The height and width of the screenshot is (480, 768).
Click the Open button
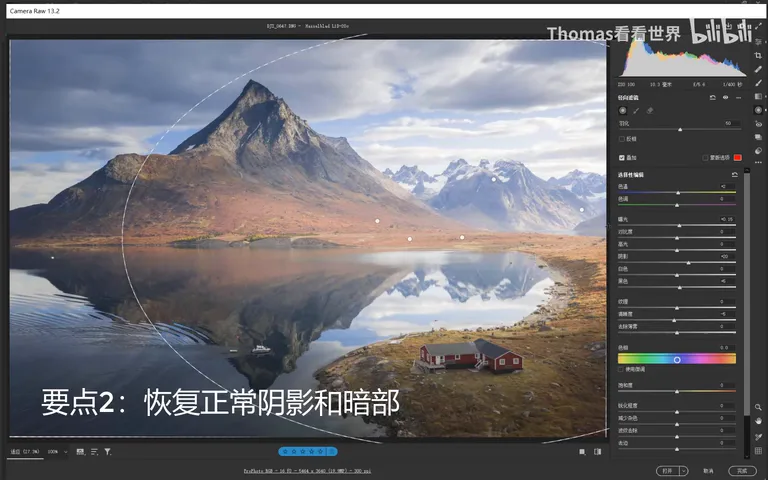pos(668,471)
